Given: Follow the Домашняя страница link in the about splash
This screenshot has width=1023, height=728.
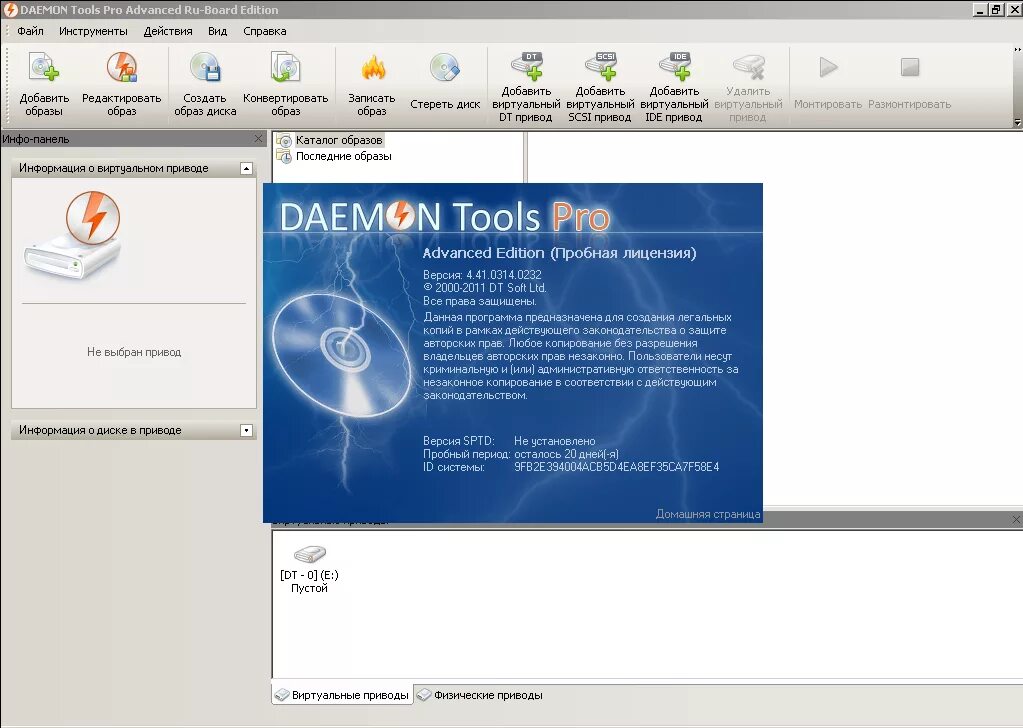Looking at the screenshot, I should click(708, 514).
